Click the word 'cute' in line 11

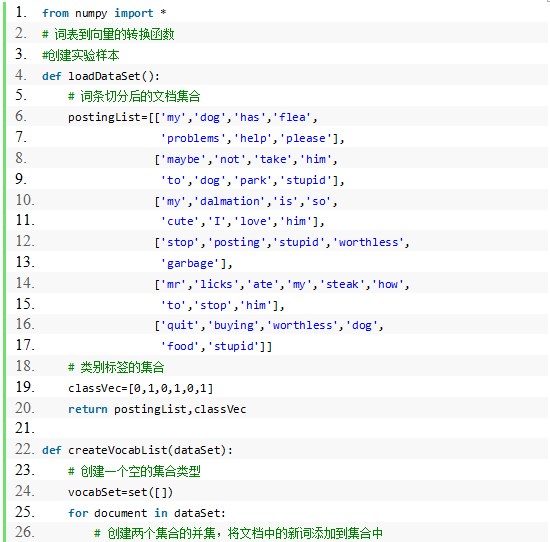pos(180,221)
